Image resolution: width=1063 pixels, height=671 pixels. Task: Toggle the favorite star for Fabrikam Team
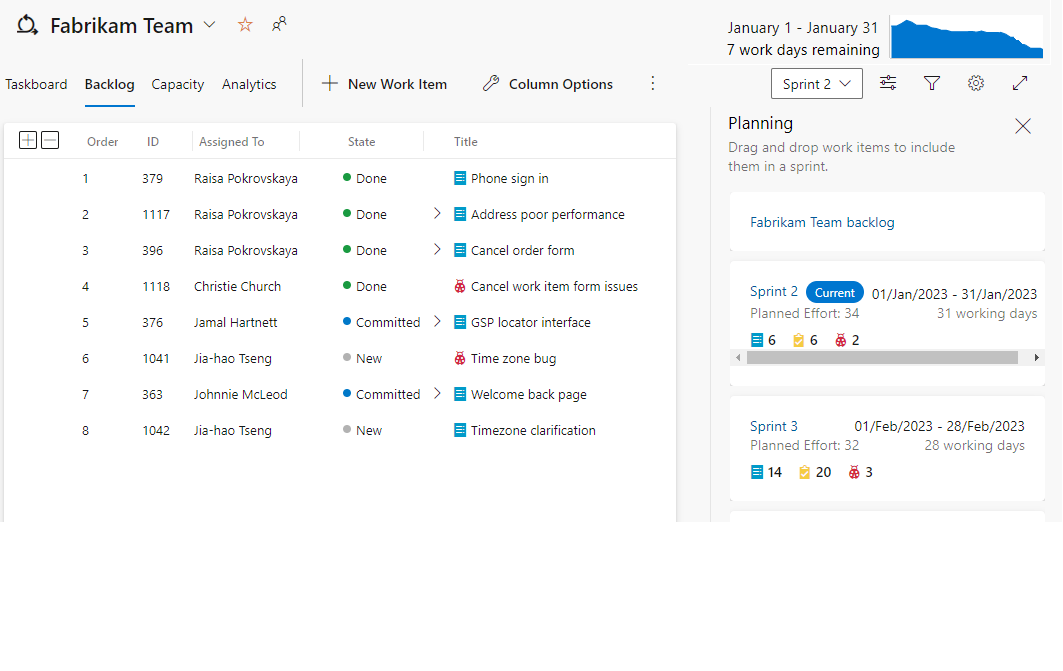coord(245,24)
